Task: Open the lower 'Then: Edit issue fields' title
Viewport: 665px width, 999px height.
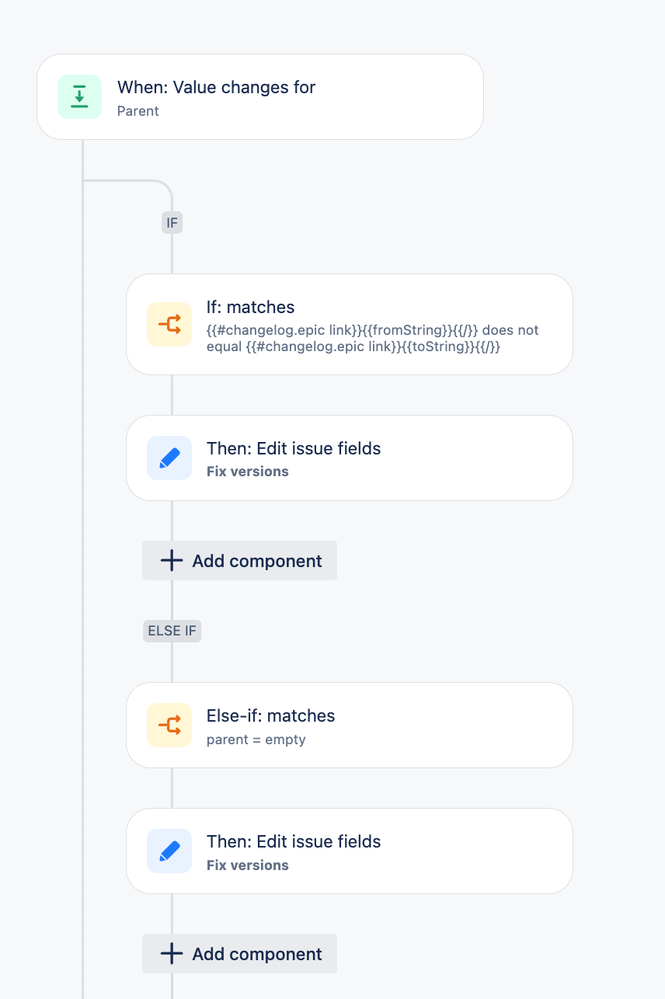Action: (294, 842)
